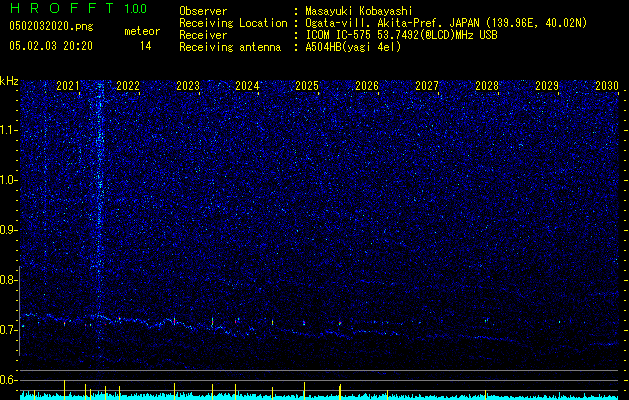Click the 2029 time axis marker
This screenshot has height=400, width=629.
coord(547,86)
